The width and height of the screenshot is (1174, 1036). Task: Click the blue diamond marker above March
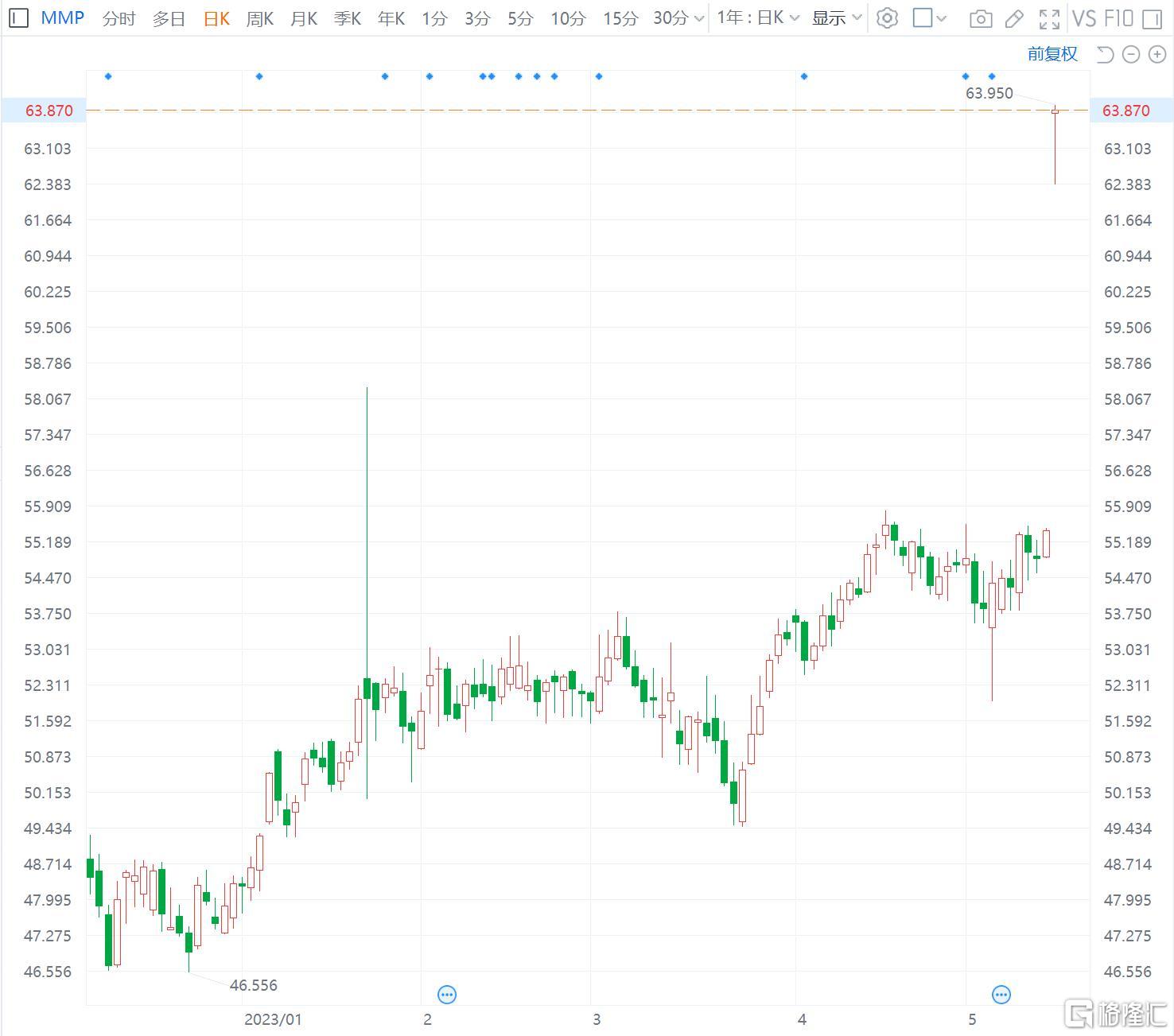coord(599,76)
